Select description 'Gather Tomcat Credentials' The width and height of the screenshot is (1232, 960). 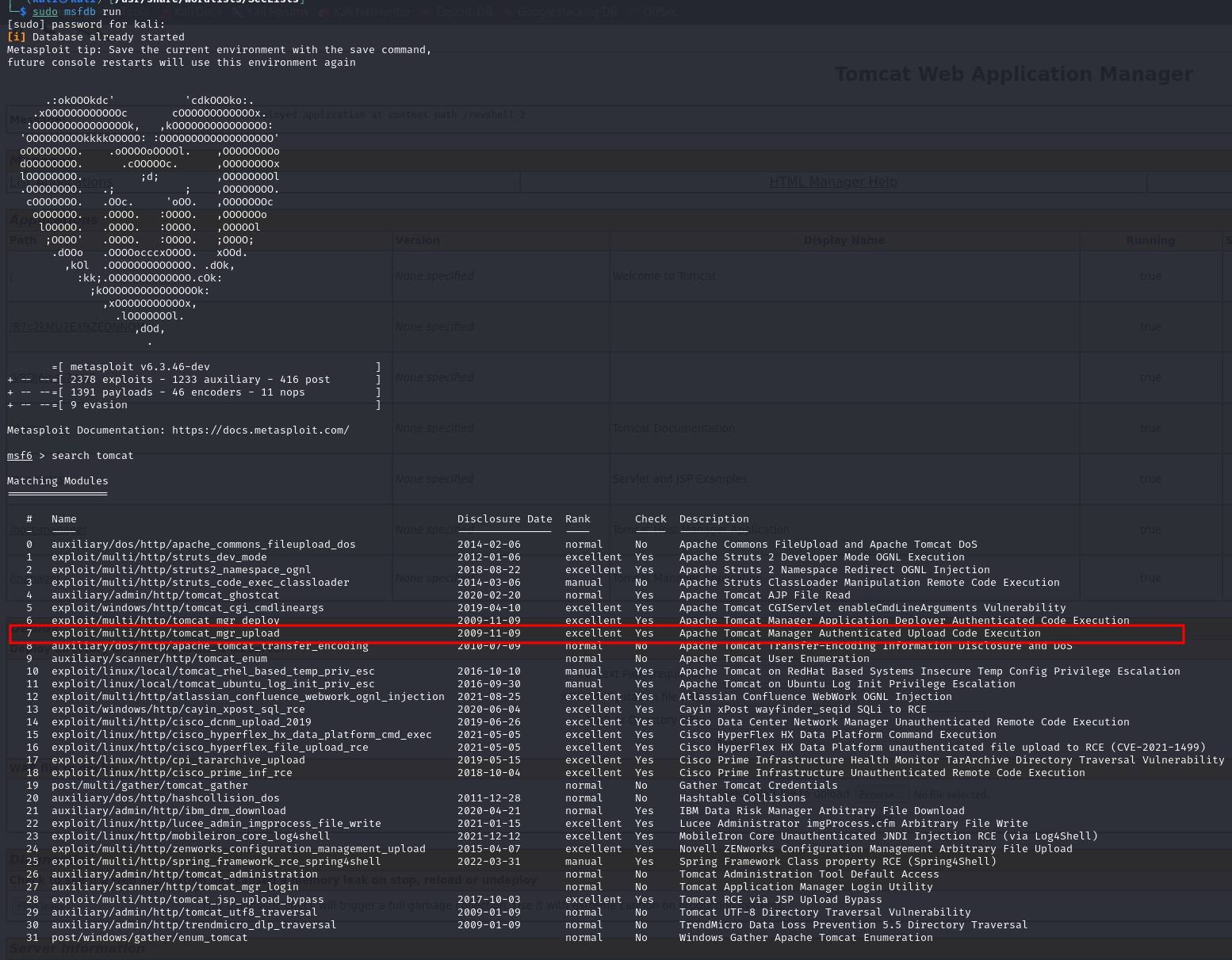click(759, 786)
